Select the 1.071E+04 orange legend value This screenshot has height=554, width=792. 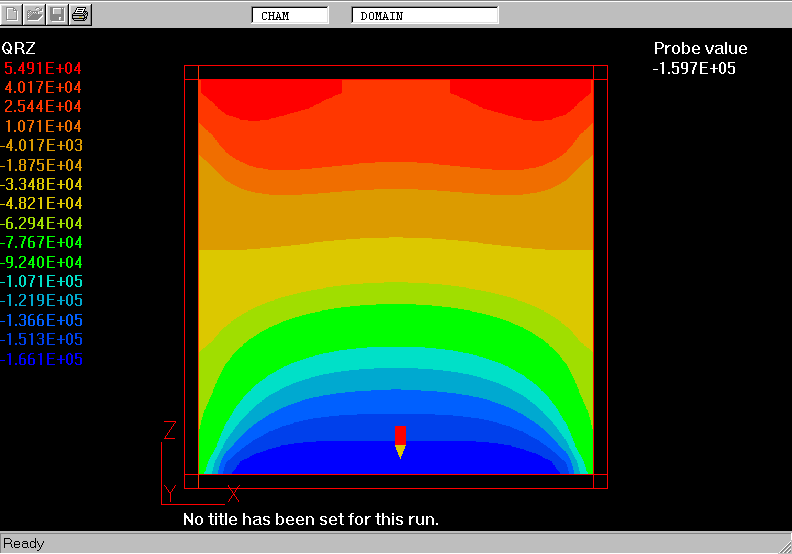[43, 127]
